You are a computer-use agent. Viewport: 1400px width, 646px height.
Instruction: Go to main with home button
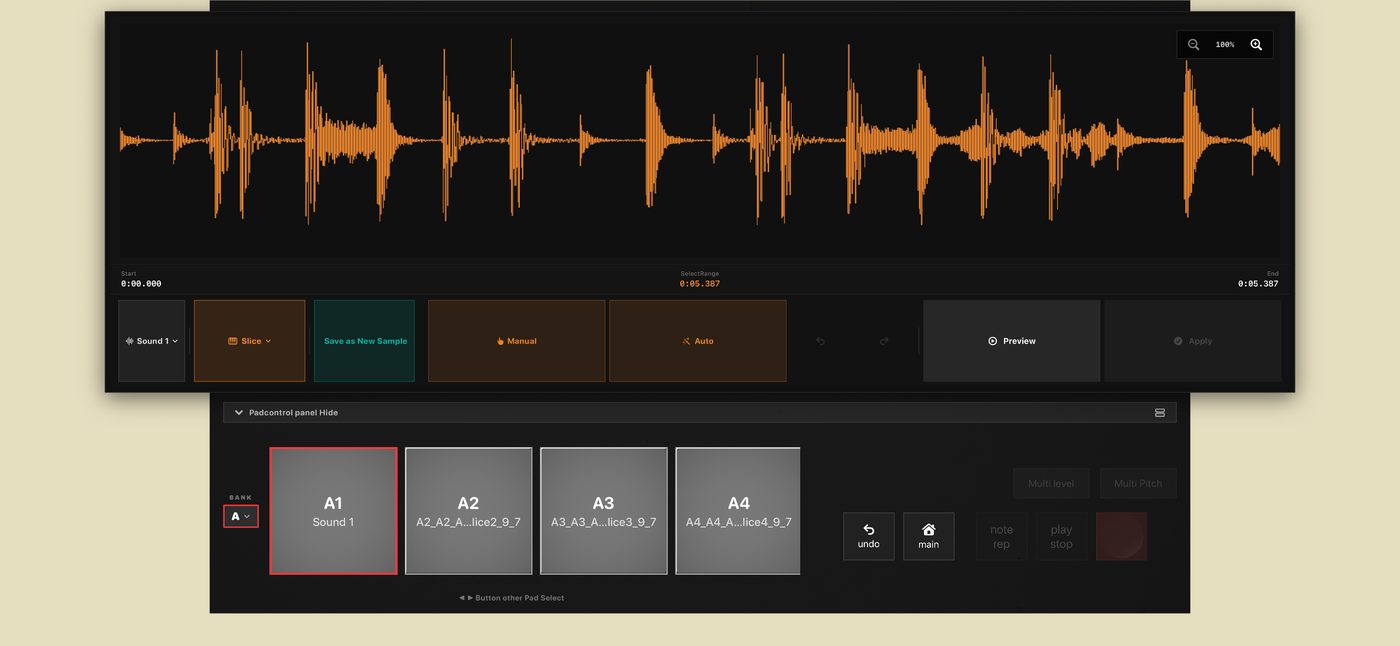(x=928, y=536)
